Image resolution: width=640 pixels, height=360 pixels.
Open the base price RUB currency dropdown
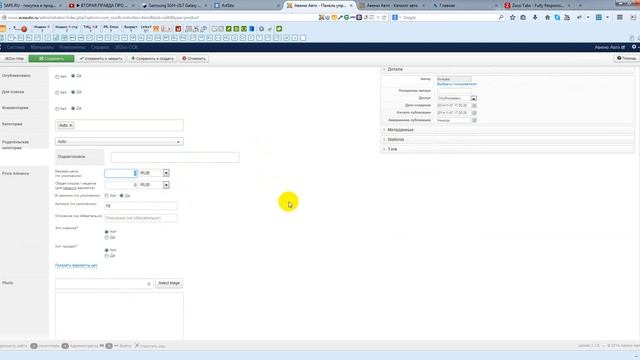point(166,173)
